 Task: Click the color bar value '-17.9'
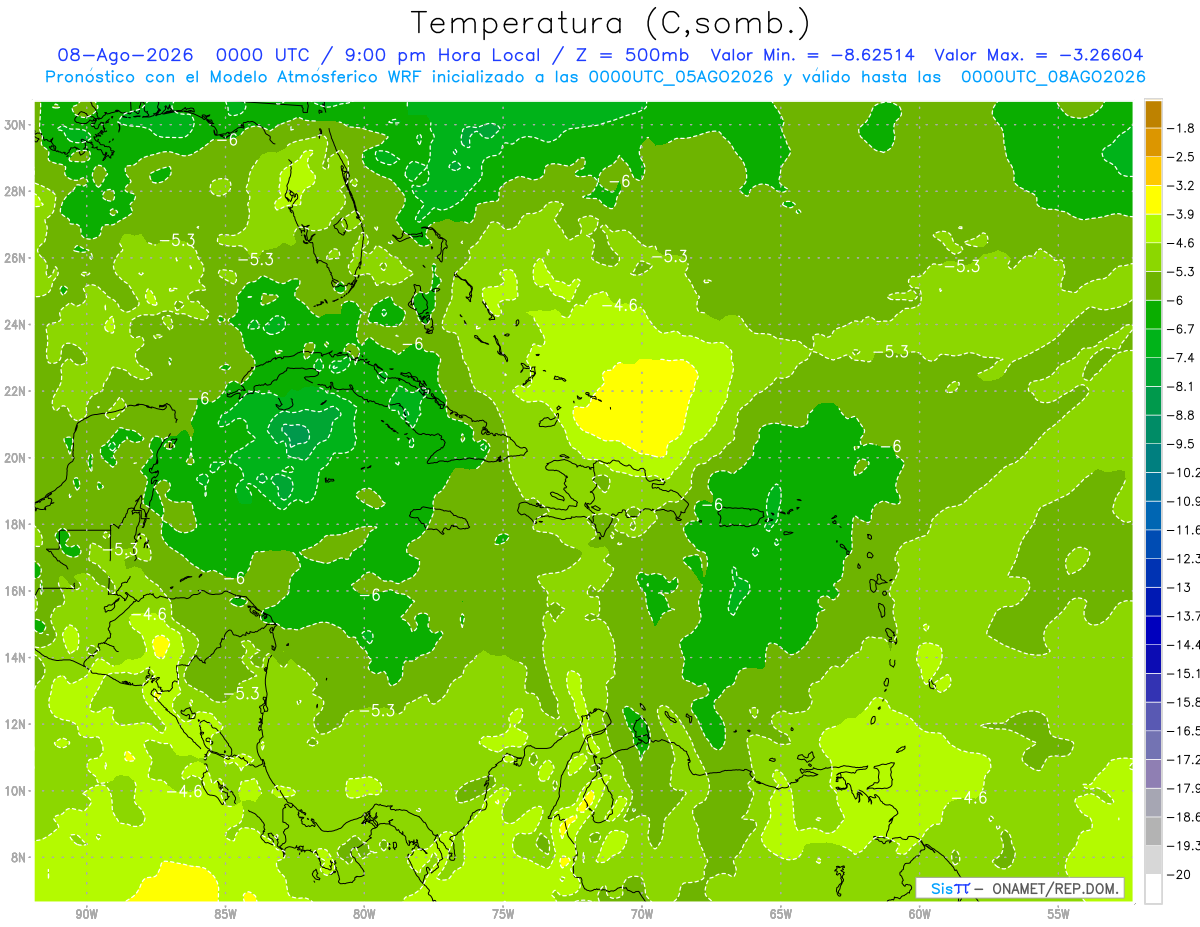pyautogui.click(x=1184, y=787)
